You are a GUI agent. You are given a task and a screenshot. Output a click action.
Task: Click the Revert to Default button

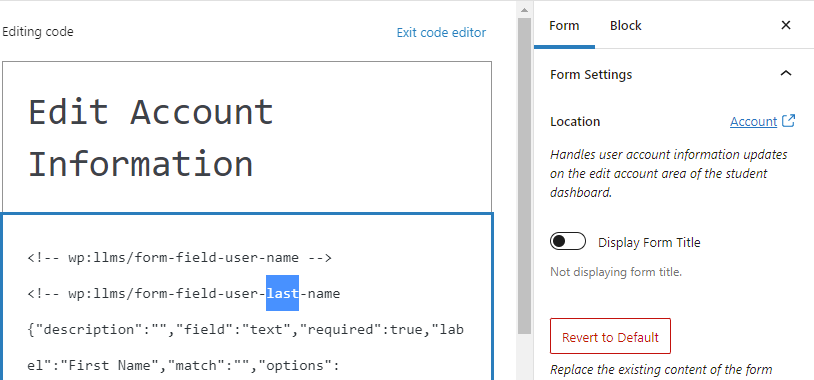point(610,336)
